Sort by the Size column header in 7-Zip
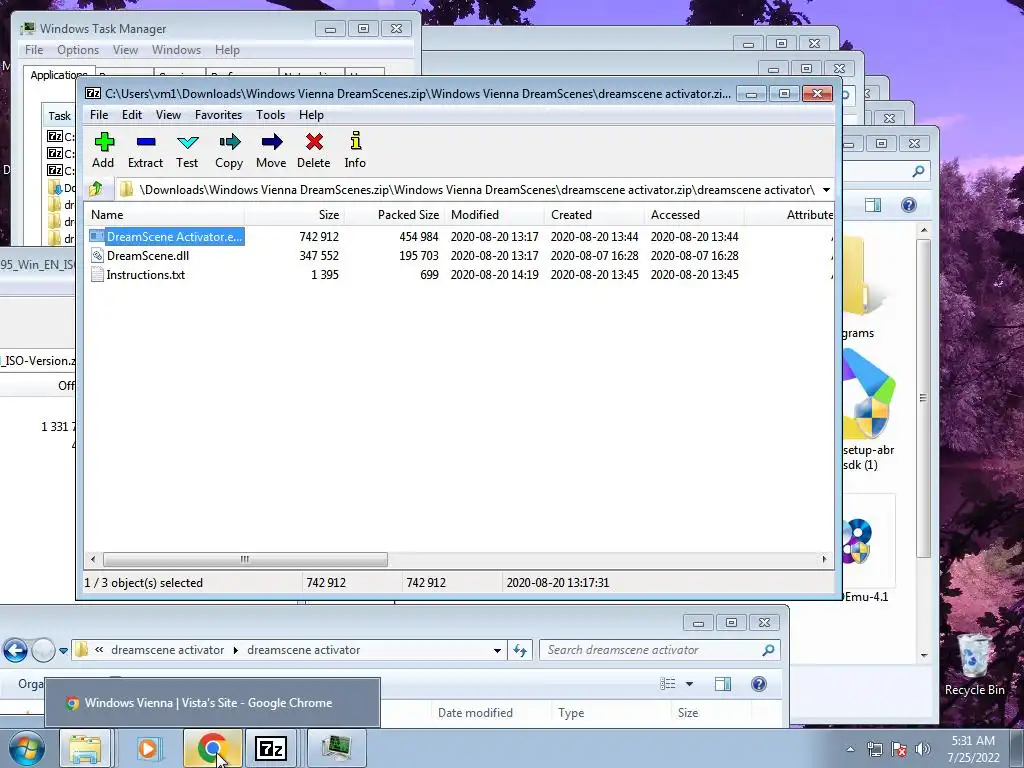This screenshot has height=768, width=1024. click(x=294, y=215)
